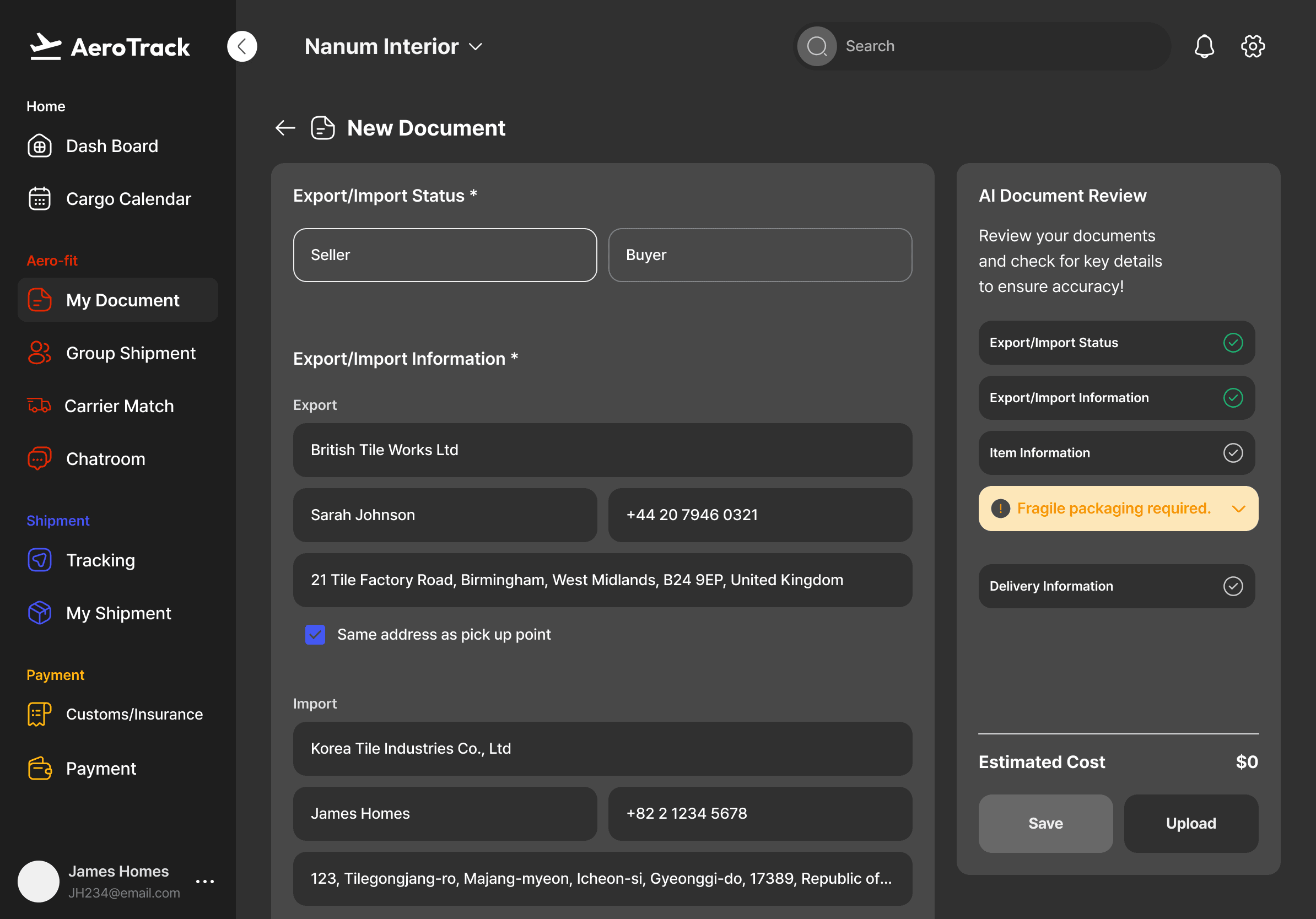
Task: Click the search magnifier icon
Action: pos(816,46)
